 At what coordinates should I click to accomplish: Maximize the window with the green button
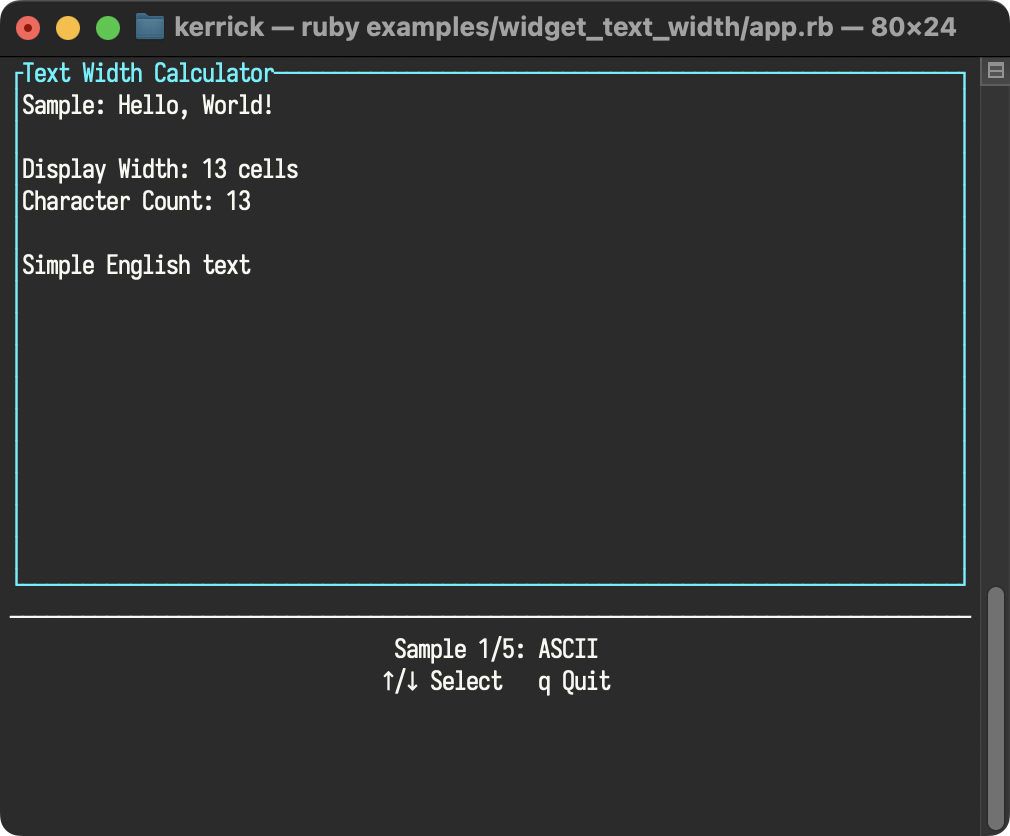pos(108,28)
